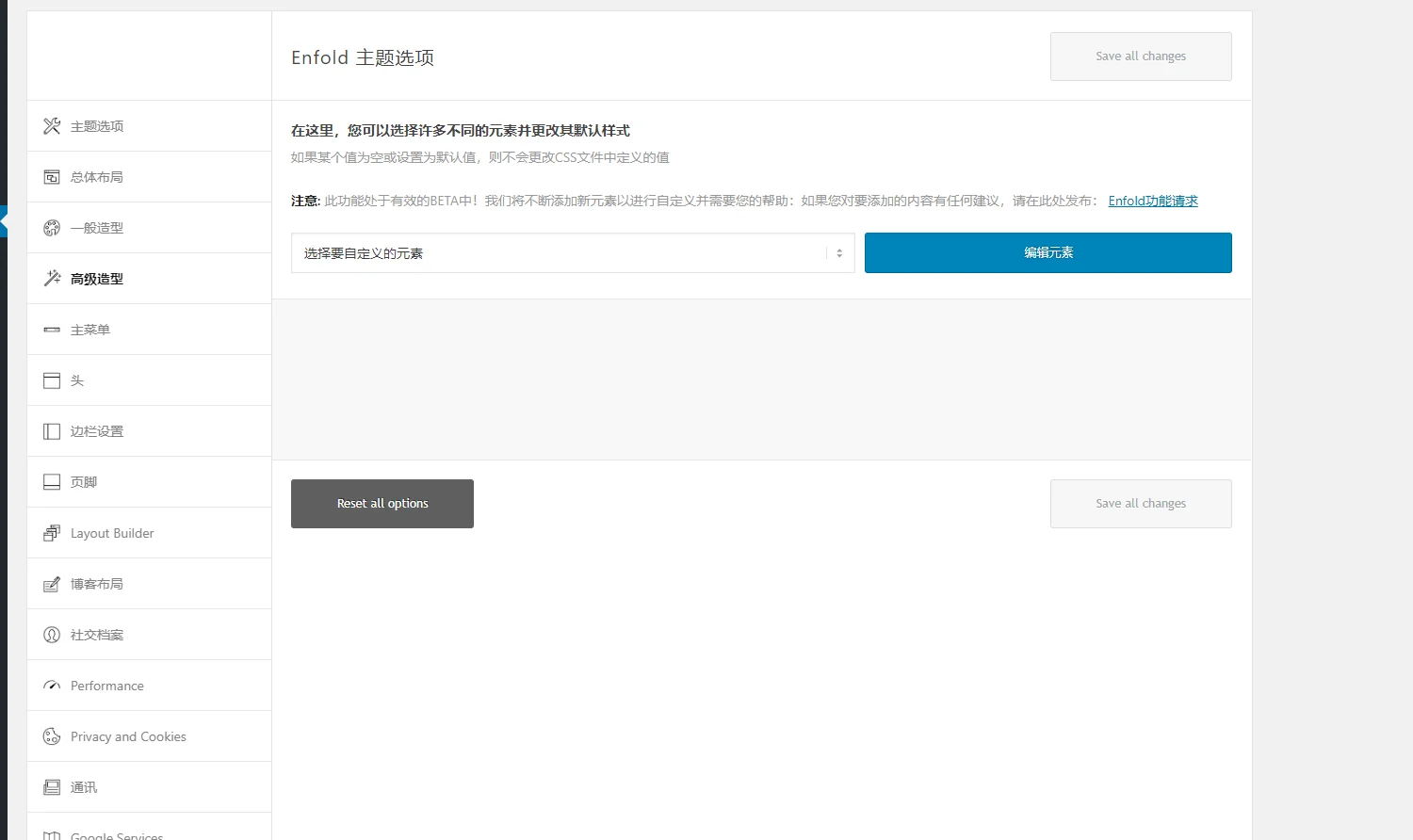Click the cookie icon beside Privacy and Cookies
1413x840 pixels.
[52, 736]
